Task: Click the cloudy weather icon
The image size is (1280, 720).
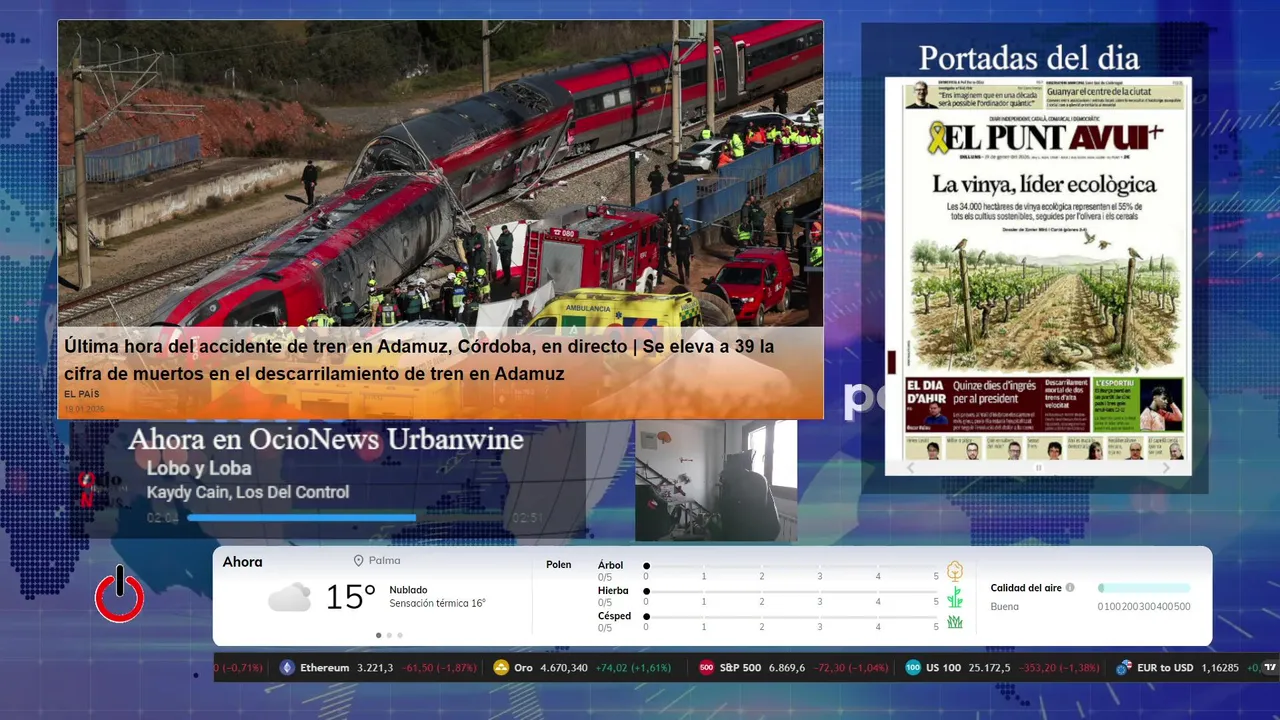Action: (289, 597)
